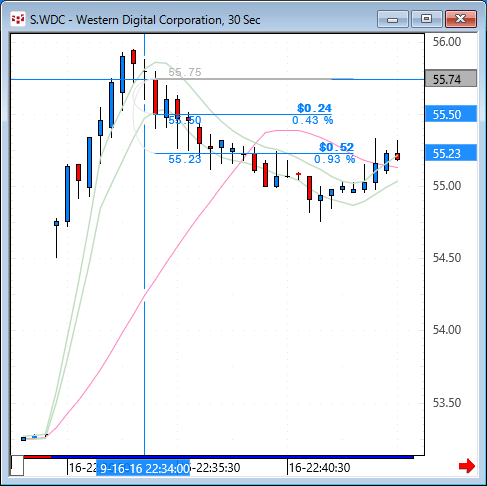This screenshot has height=486, width=487.
Task: Click the red segment of the bottom bar
Action: (x=37, y=457)
